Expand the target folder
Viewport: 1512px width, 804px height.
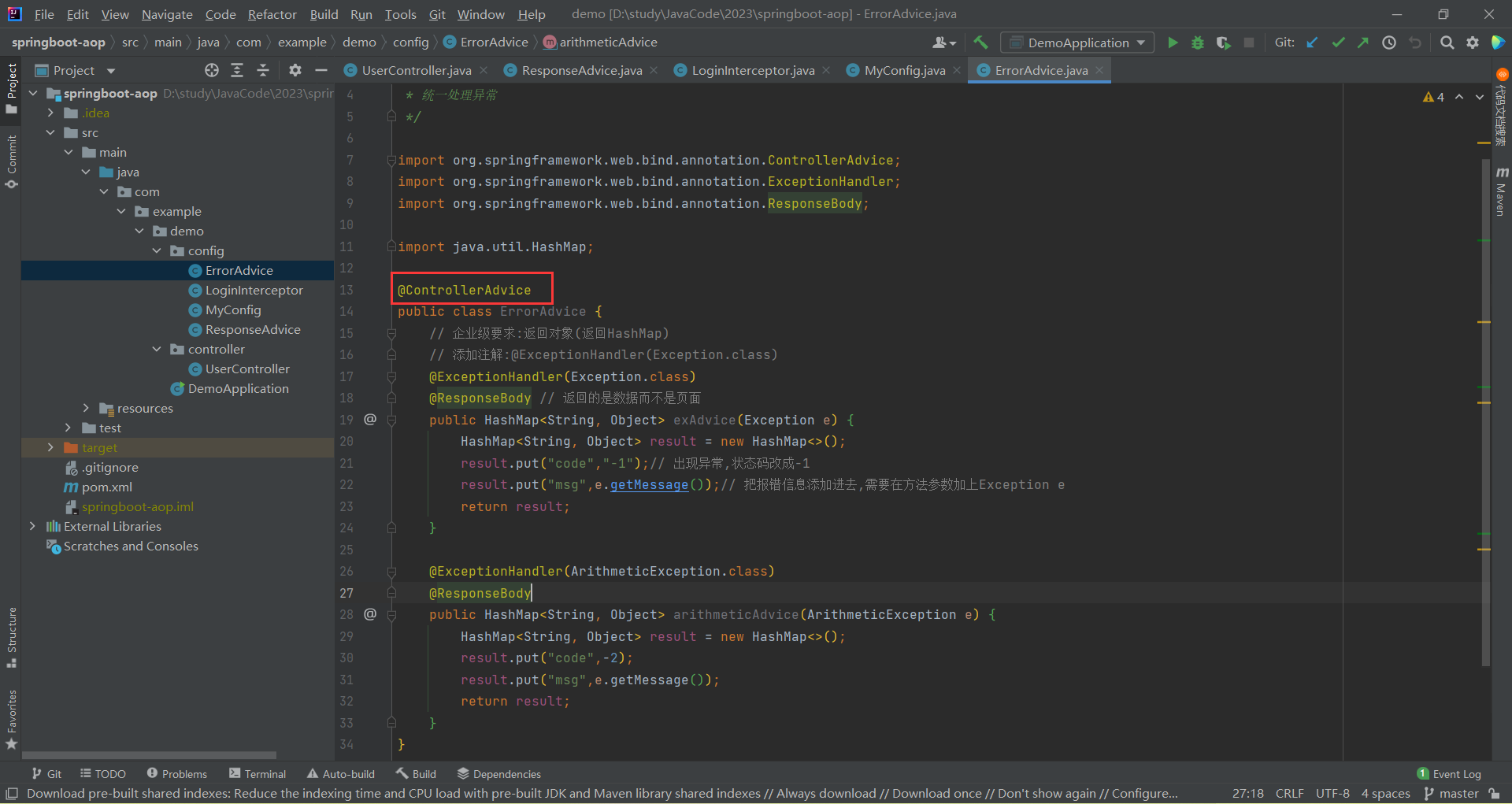tap(50, 447)
